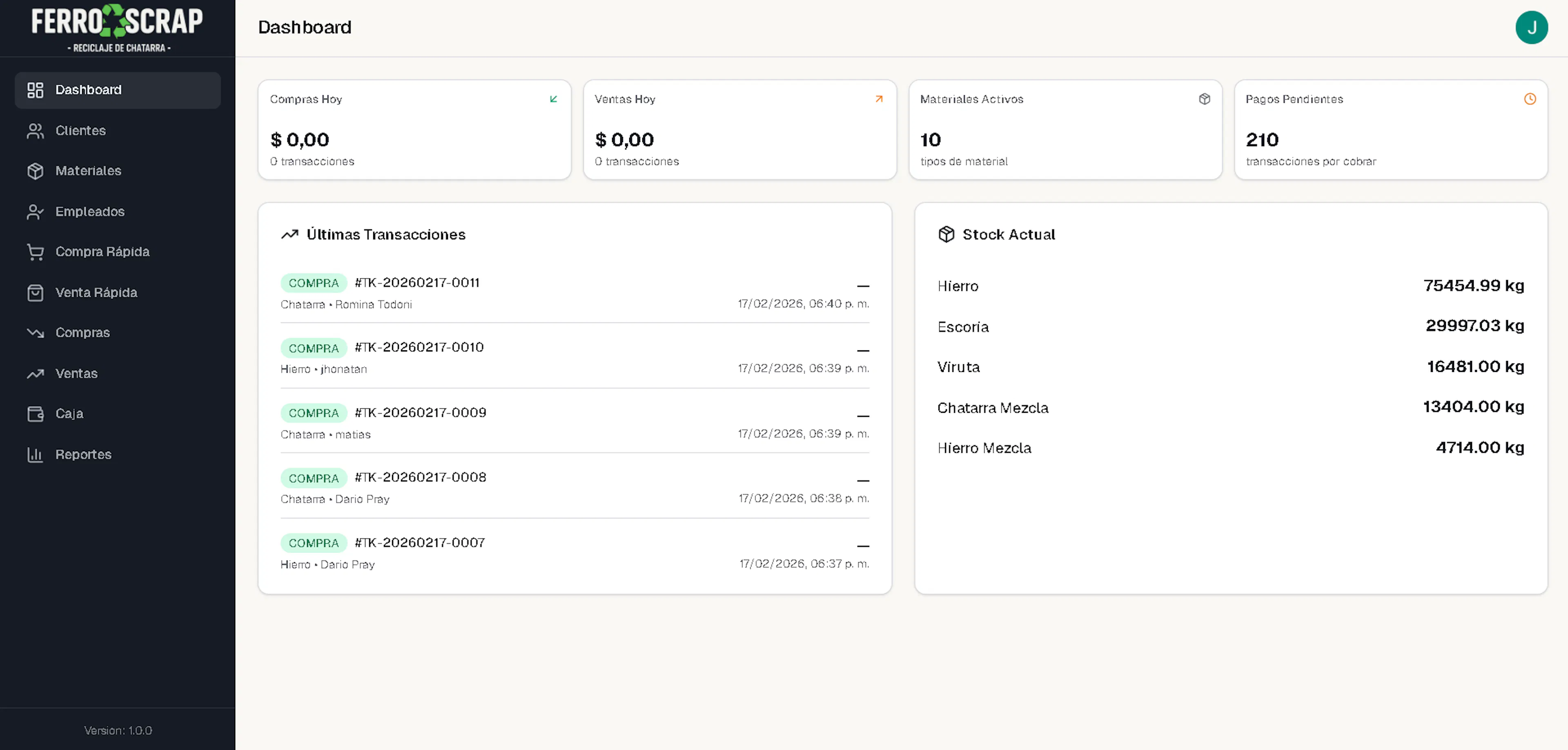Screen dimensions: 1568x750
Task: Click the Caja wallet icon
Action: [35, 414]
